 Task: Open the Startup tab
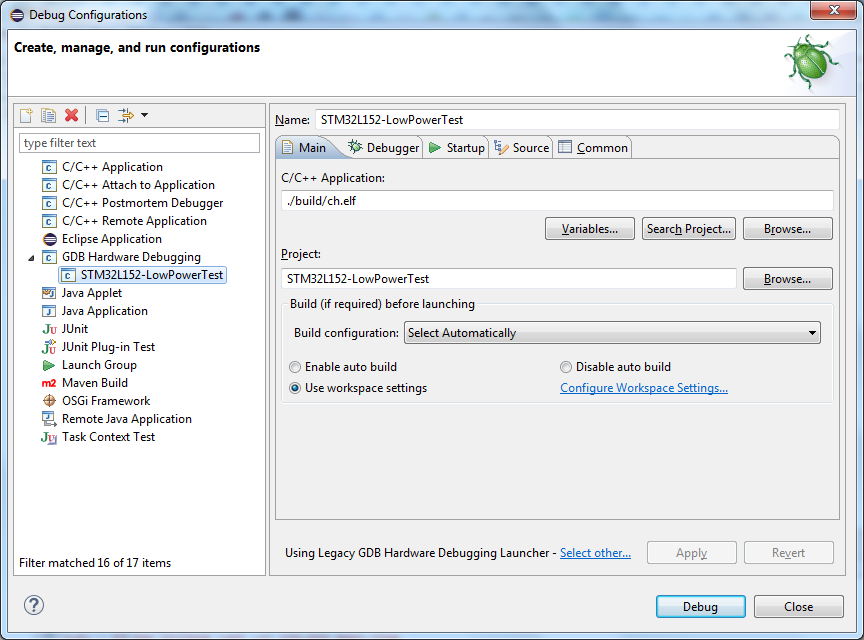tap(456, 148)
